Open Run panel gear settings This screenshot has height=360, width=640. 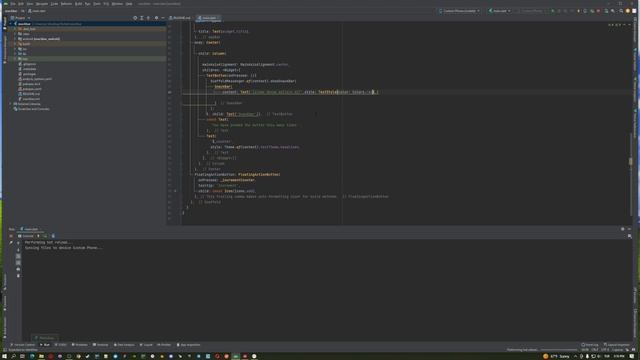coord(622,229)
